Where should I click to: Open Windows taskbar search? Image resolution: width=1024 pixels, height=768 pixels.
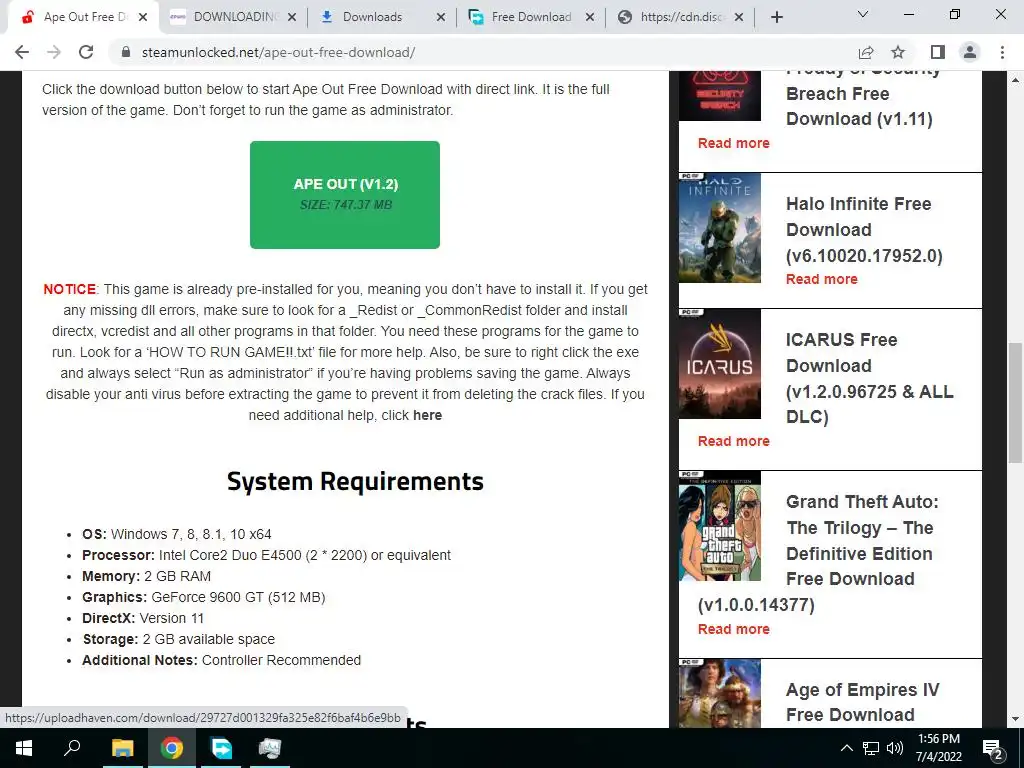pyautogui.click(x=72, y=748)
